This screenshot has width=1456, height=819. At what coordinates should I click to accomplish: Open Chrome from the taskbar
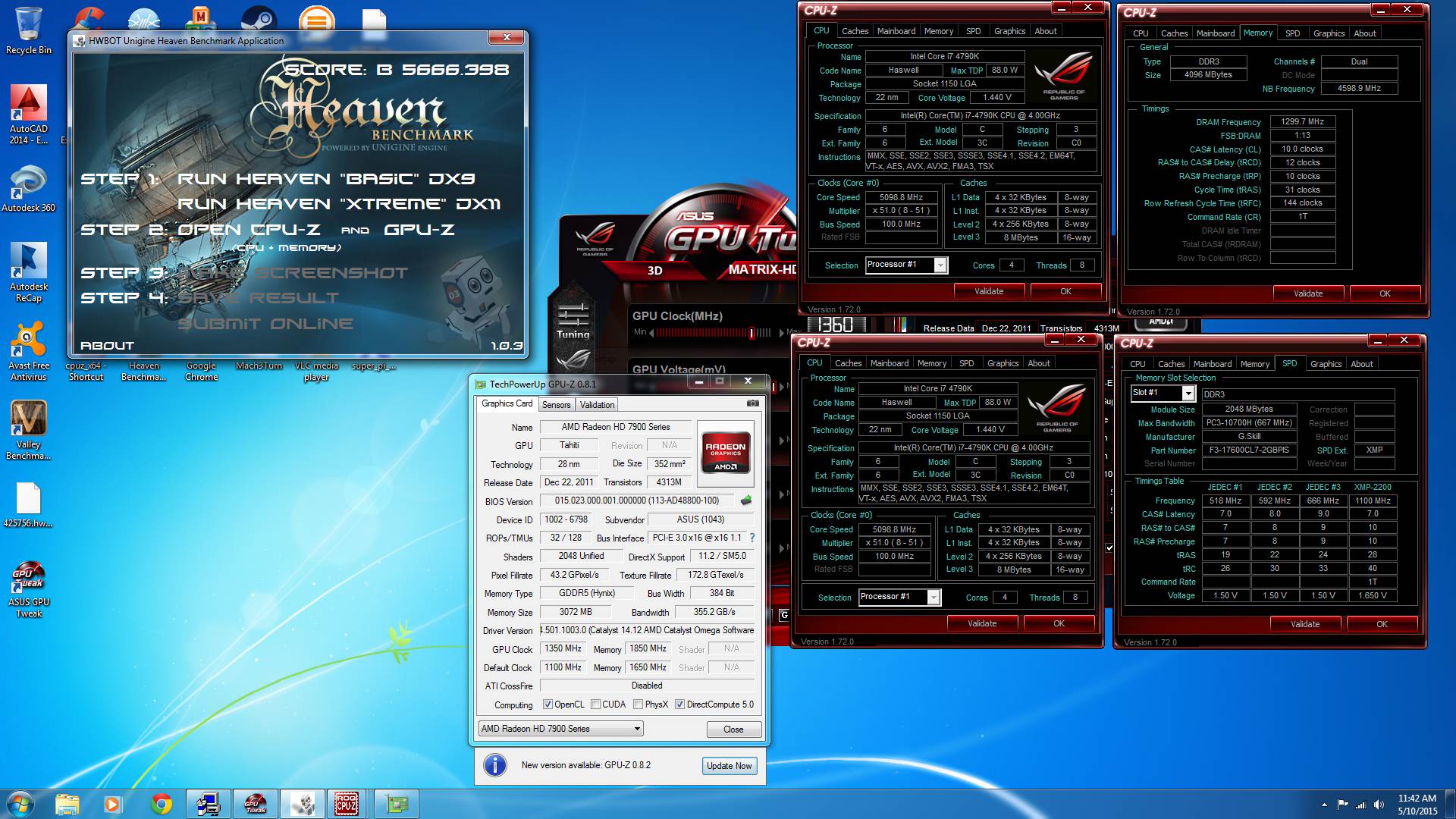(161, 804)
